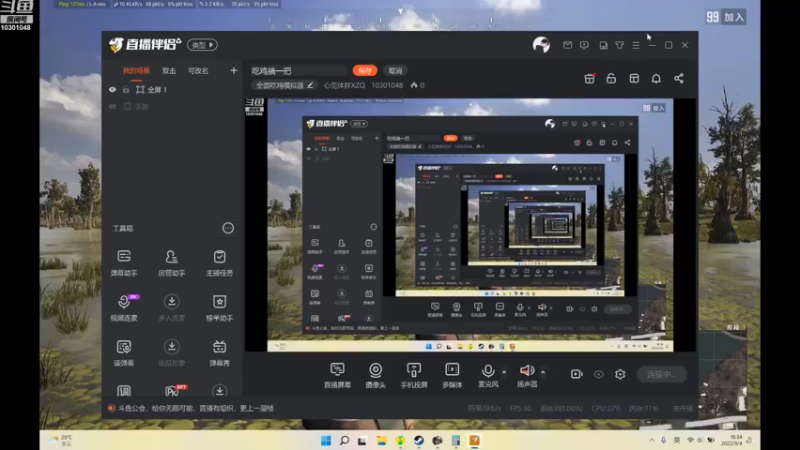Open Windows Start button on taskbar

click(x=326, y=440)
